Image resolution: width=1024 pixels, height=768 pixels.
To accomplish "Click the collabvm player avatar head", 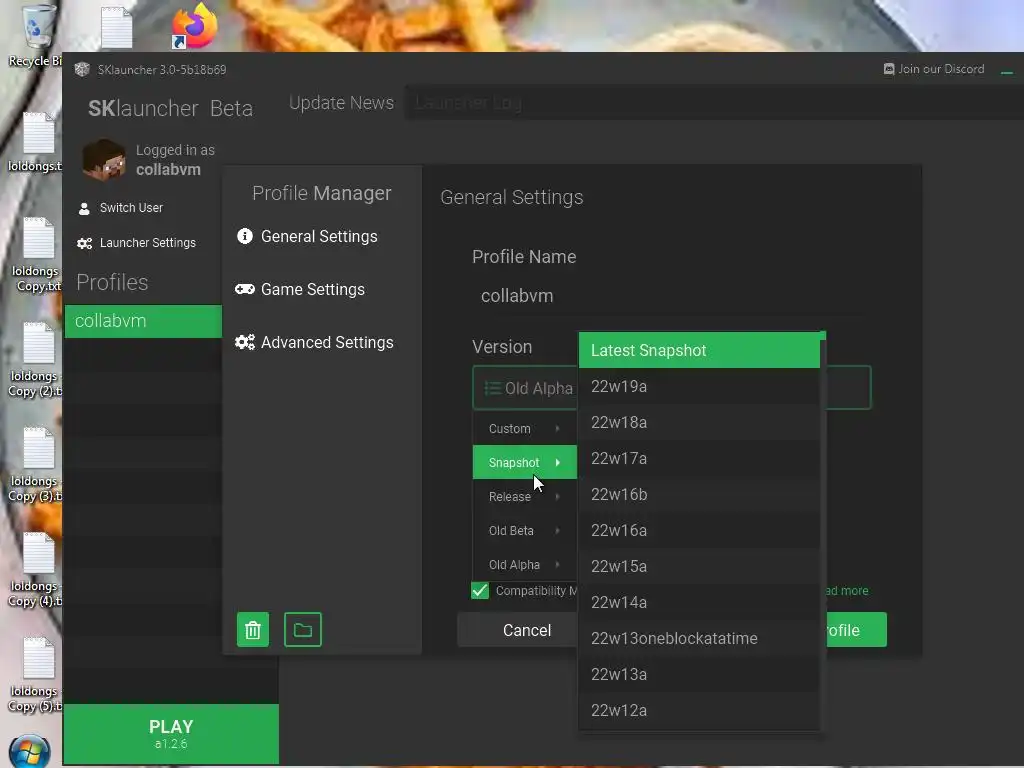I will [x=104, y=160].
